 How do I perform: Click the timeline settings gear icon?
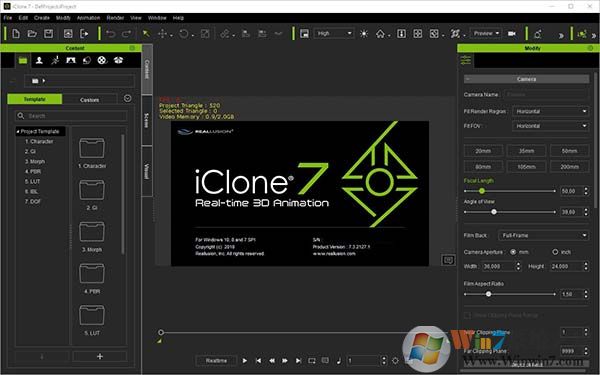coord(395,360)
